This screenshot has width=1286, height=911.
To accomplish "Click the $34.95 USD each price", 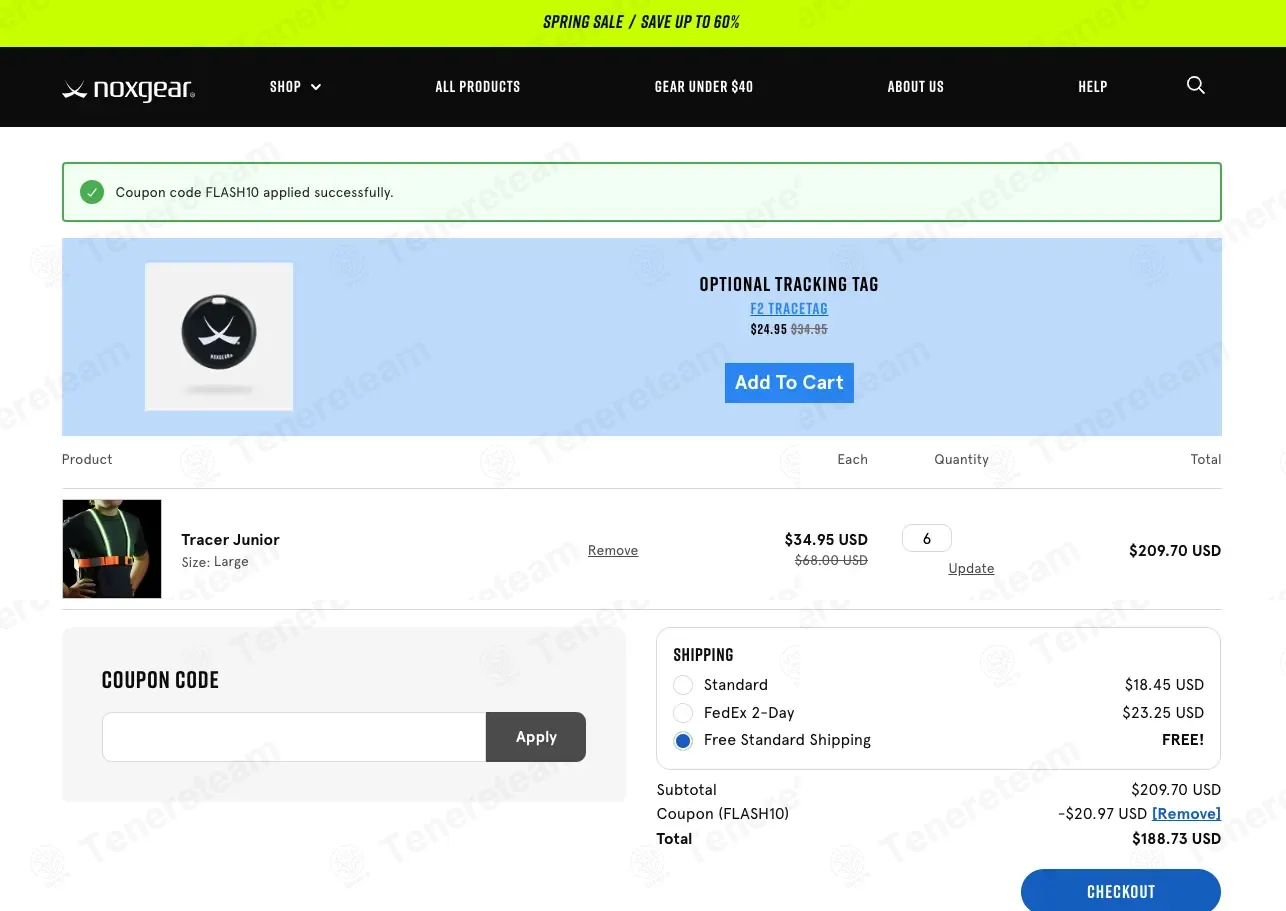I will (826, 539).
